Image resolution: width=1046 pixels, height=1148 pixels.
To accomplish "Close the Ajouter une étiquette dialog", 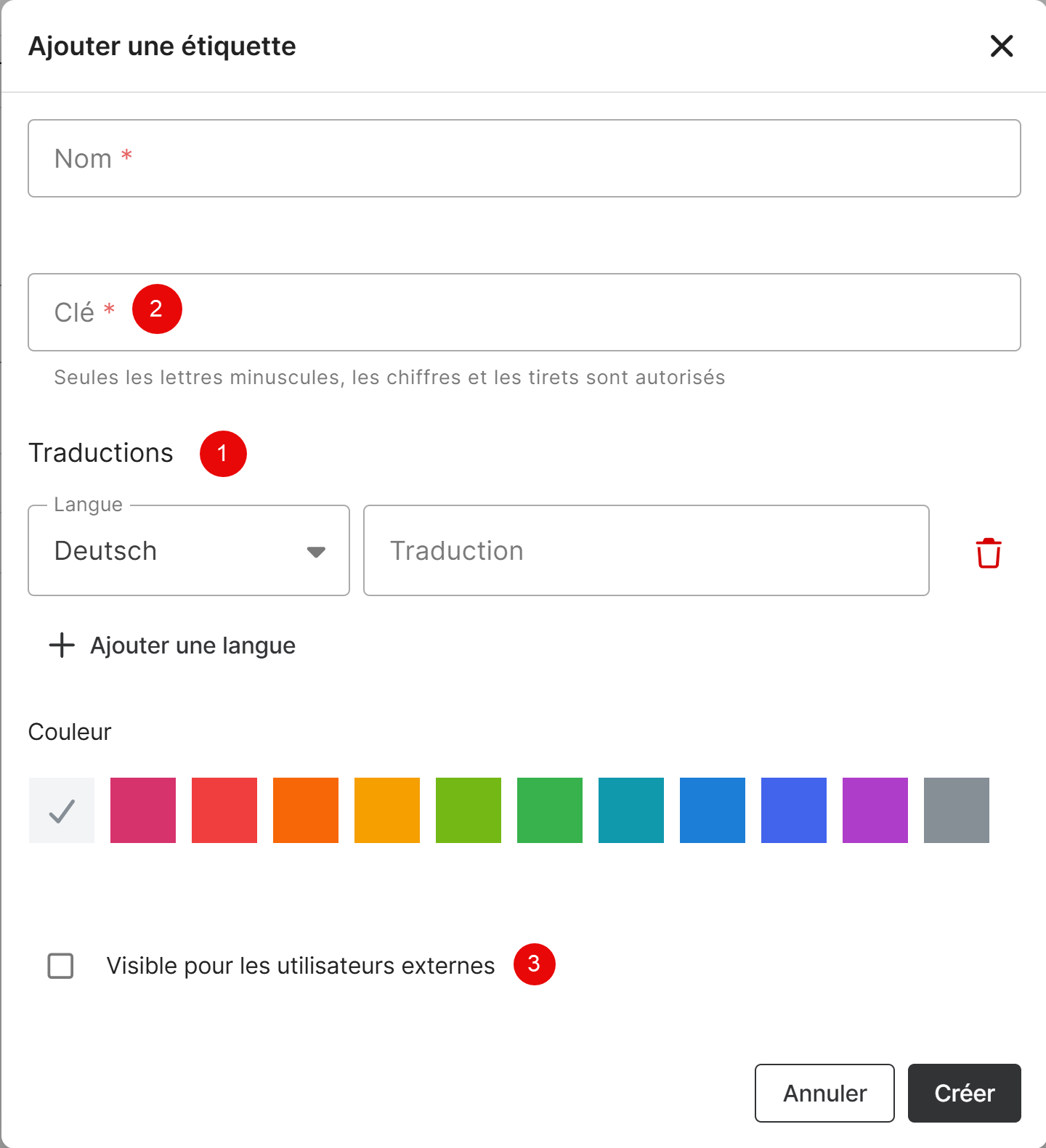I will point(1001,46).
